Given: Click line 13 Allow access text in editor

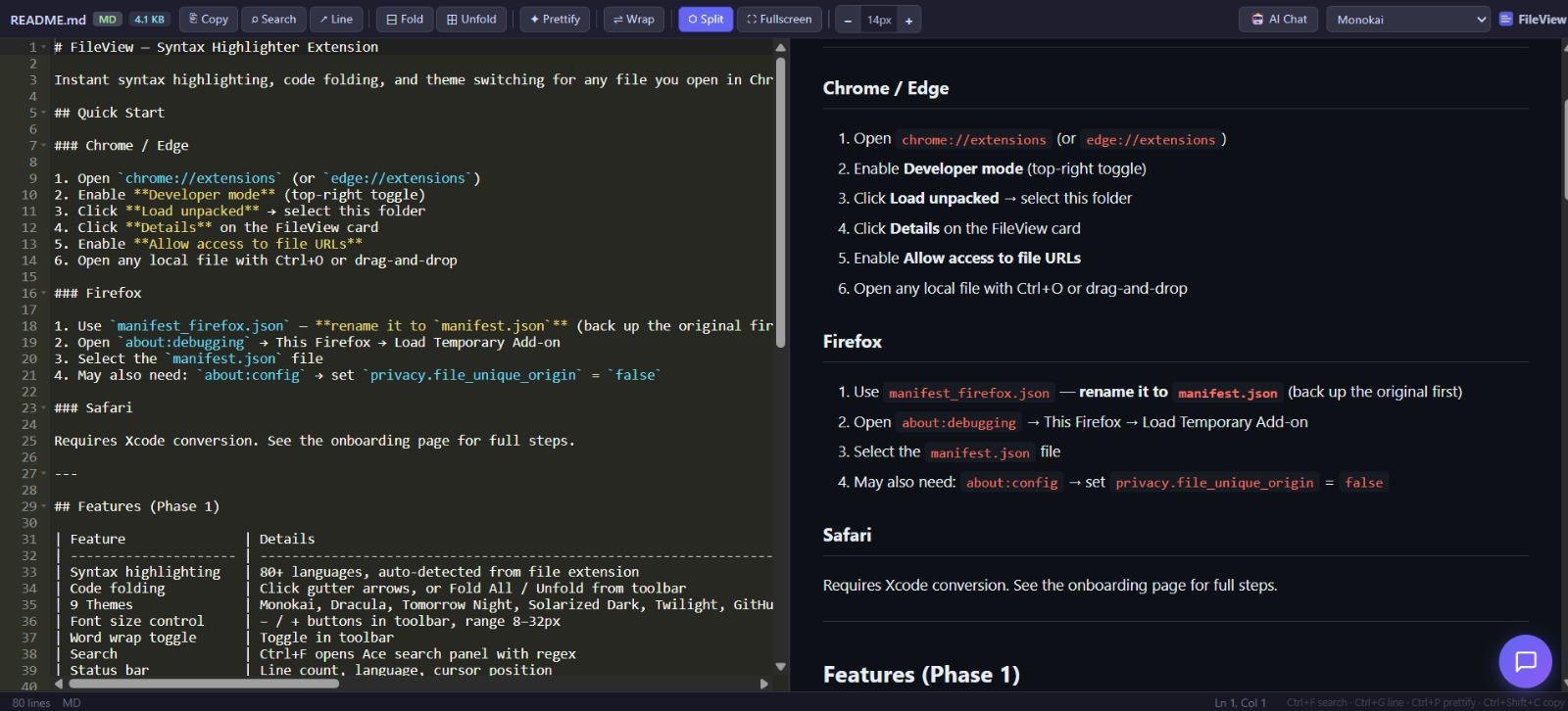Looking at the screenshot, I should tap(248, 244).
